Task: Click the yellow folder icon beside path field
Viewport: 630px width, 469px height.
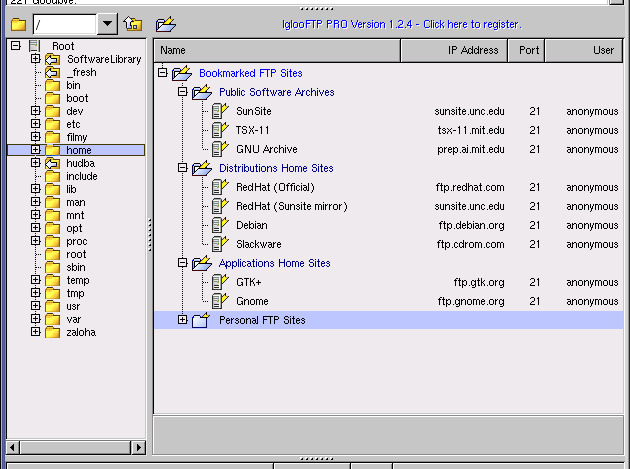Action: click(18, 25)
